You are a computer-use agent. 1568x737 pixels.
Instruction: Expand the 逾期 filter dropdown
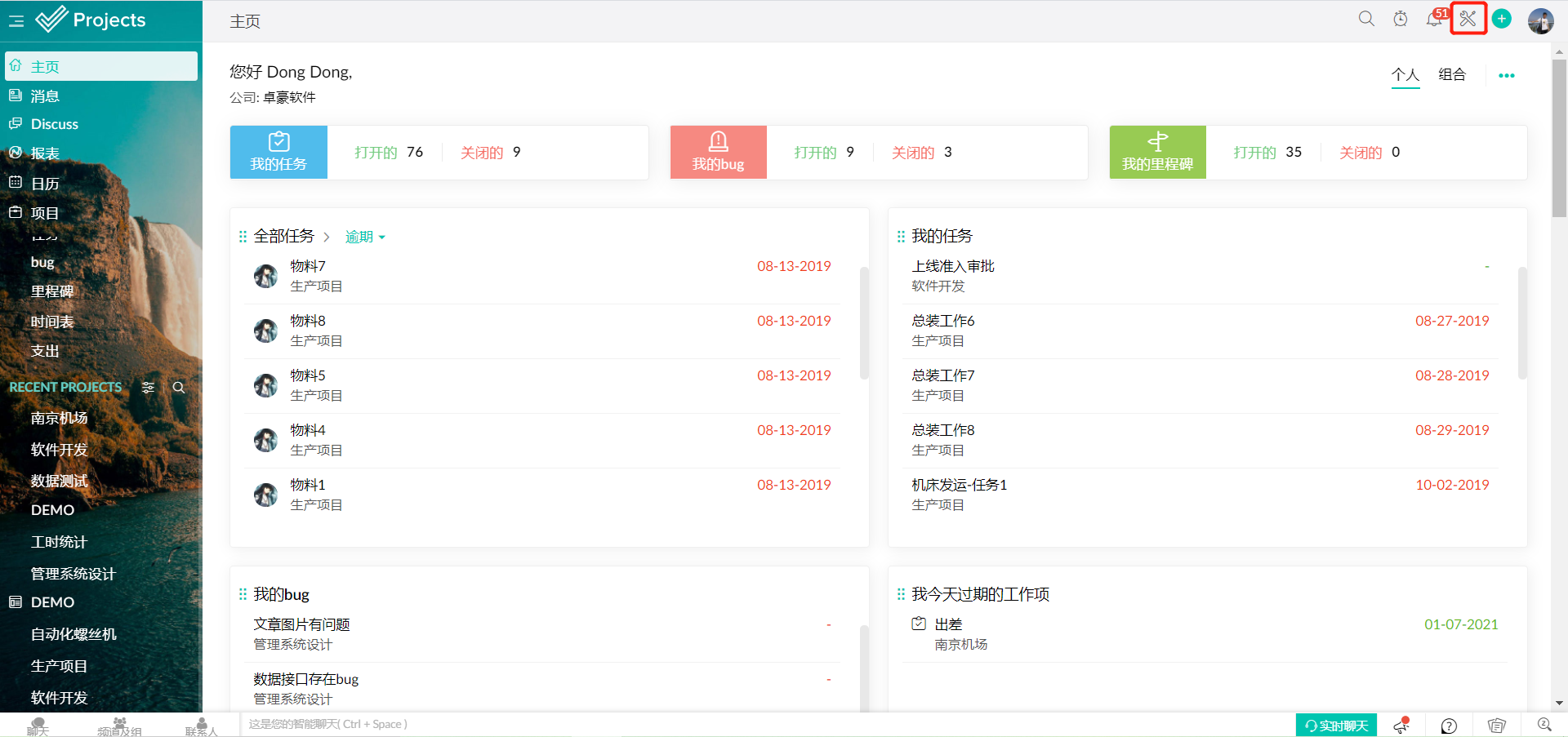tap(364, 237)
